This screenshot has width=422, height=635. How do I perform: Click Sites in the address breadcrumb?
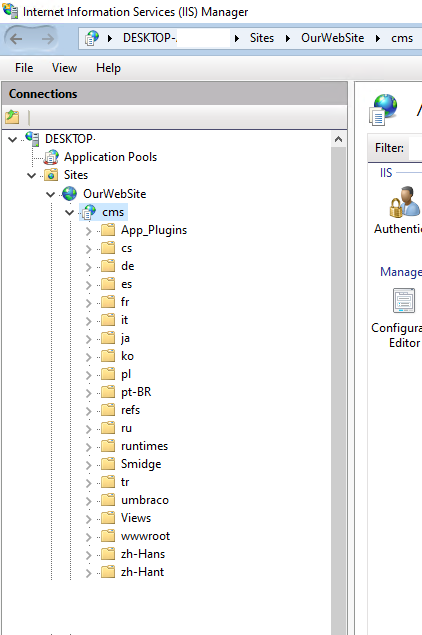[262, 38]
